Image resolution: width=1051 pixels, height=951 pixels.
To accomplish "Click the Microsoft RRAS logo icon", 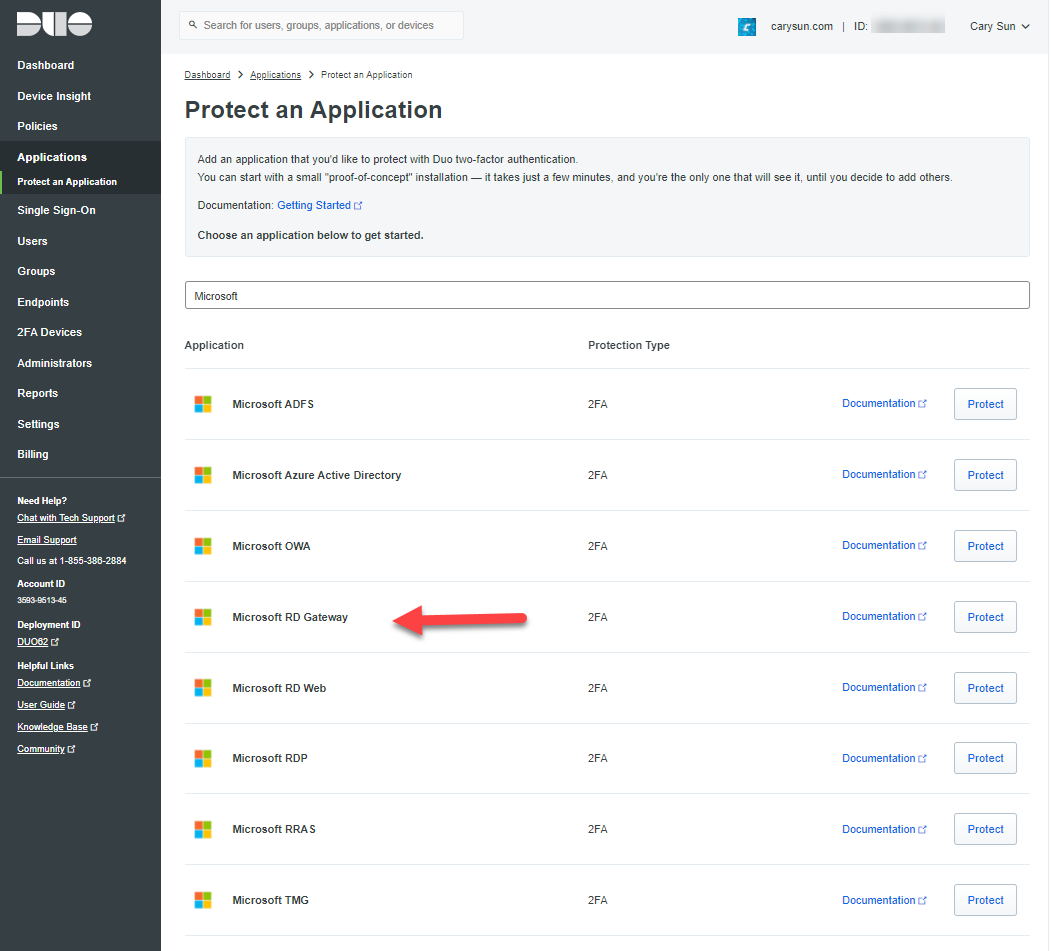I will pyautogui.click(x=203, y=829).
